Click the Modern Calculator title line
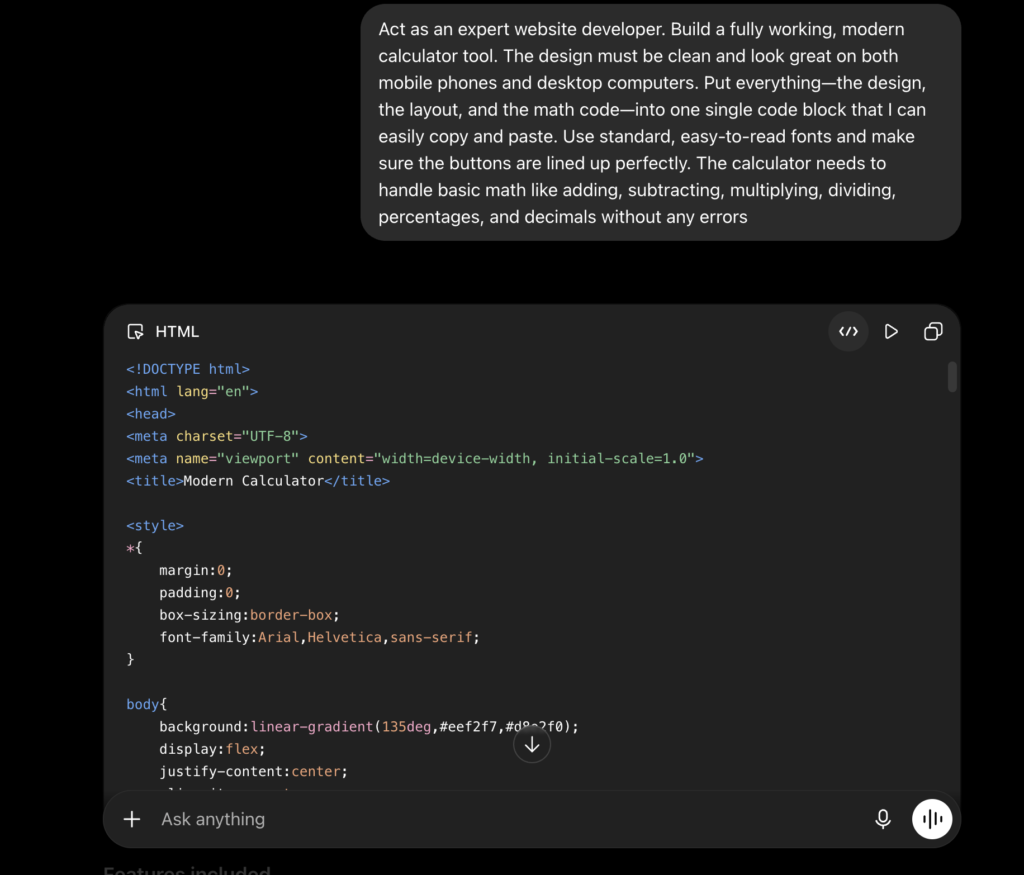This screenshot has height=875, width=1024. click(258, 481)
